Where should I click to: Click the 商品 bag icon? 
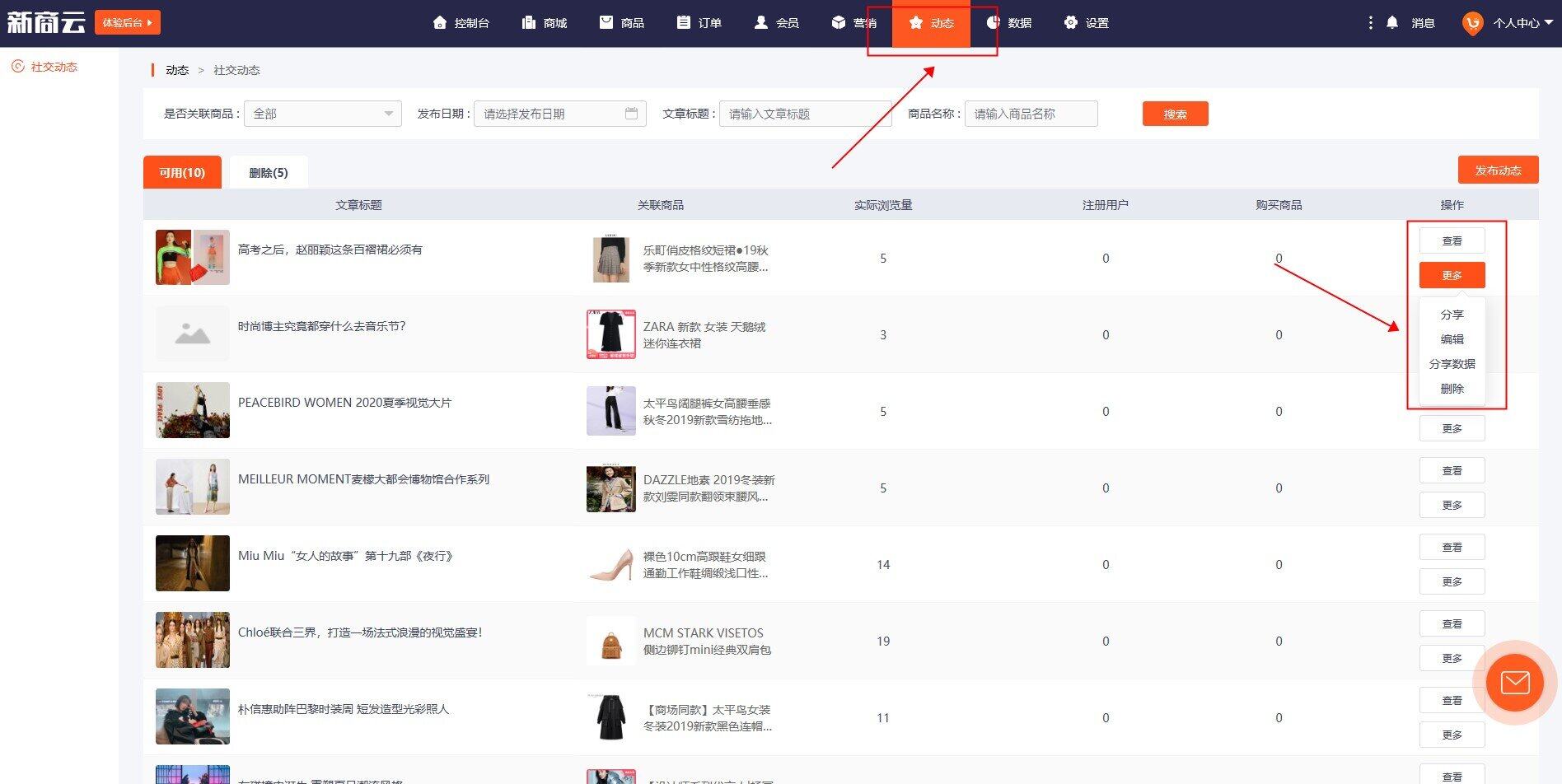(606, 22)
